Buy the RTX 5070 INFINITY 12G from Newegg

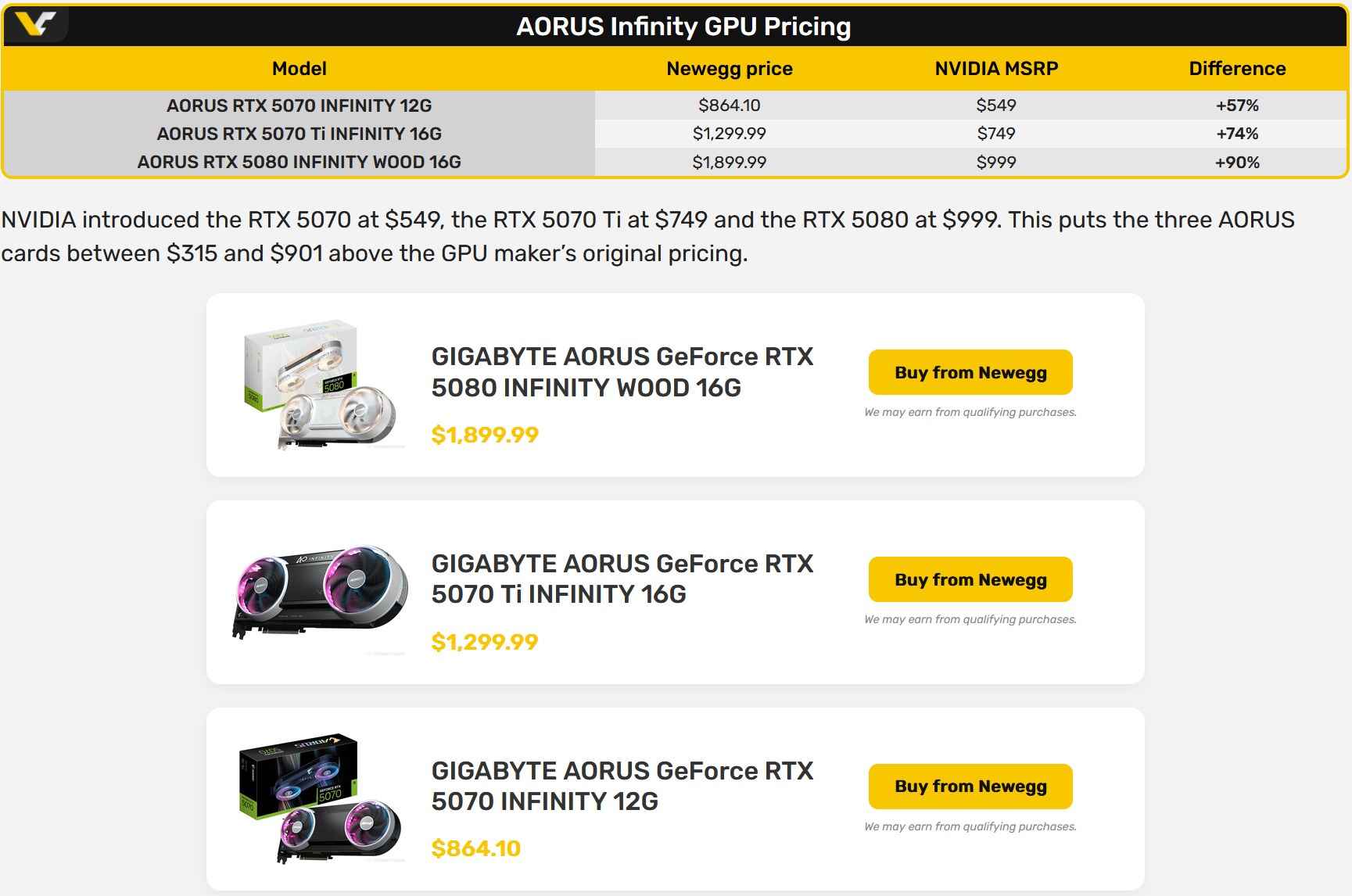point(970,786)
